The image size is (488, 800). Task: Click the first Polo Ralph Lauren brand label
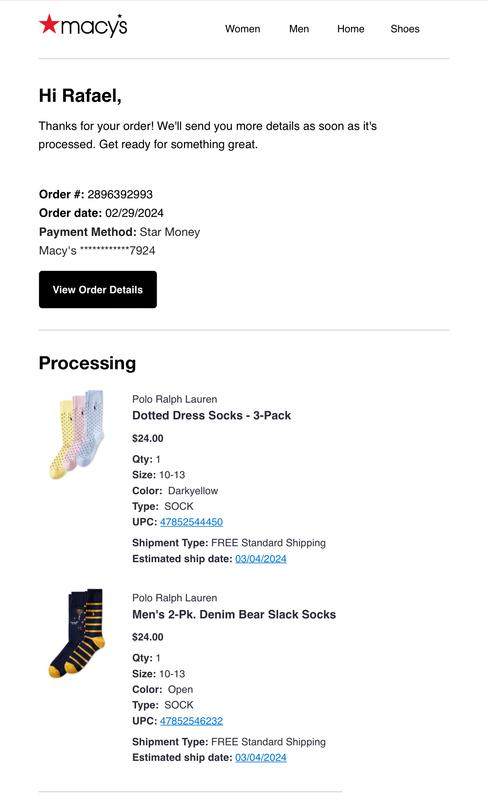(175, 399)
